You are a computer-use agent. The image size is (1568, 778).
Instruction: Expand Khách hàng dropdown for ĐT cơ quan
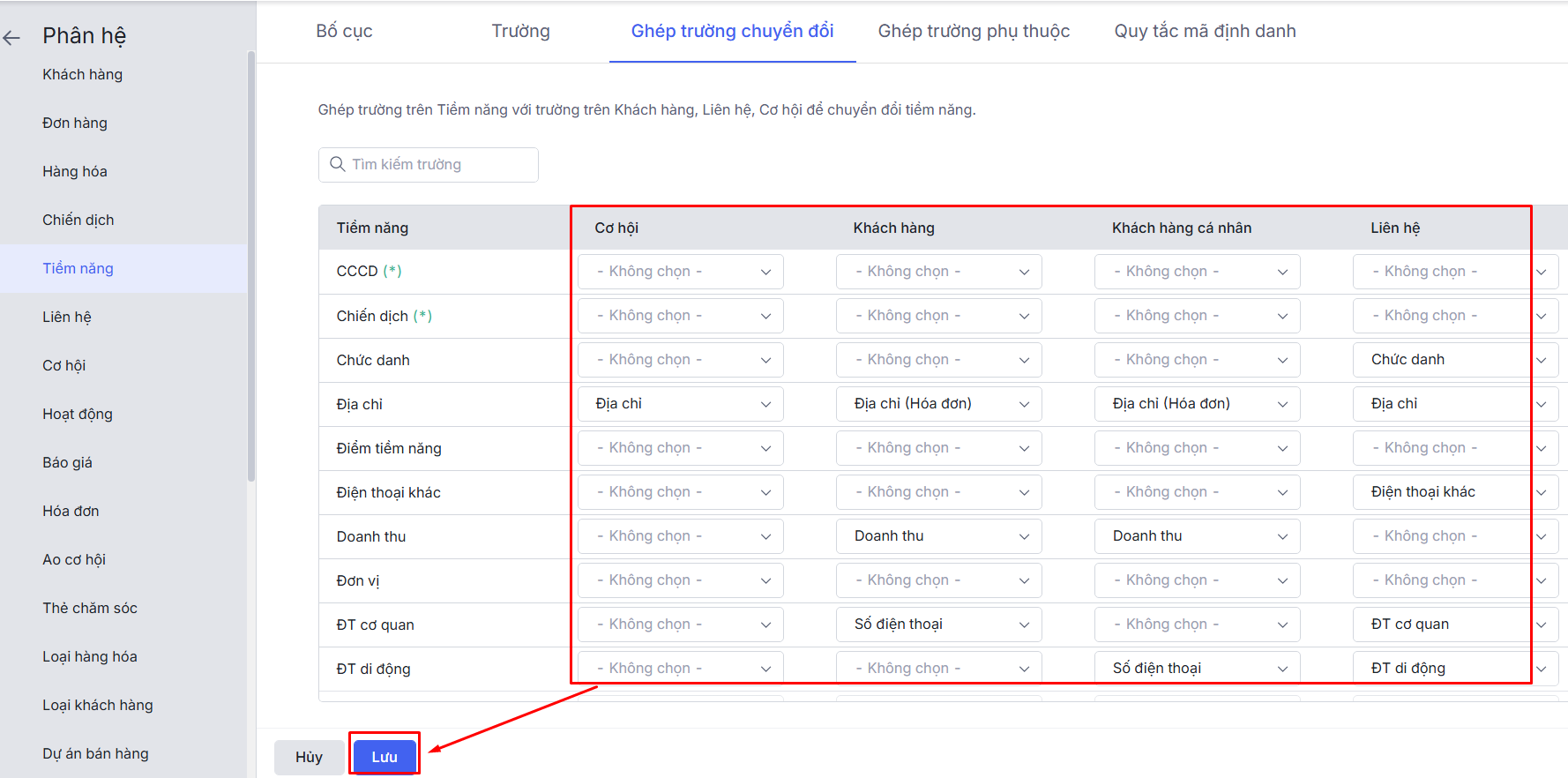[938, 625]
